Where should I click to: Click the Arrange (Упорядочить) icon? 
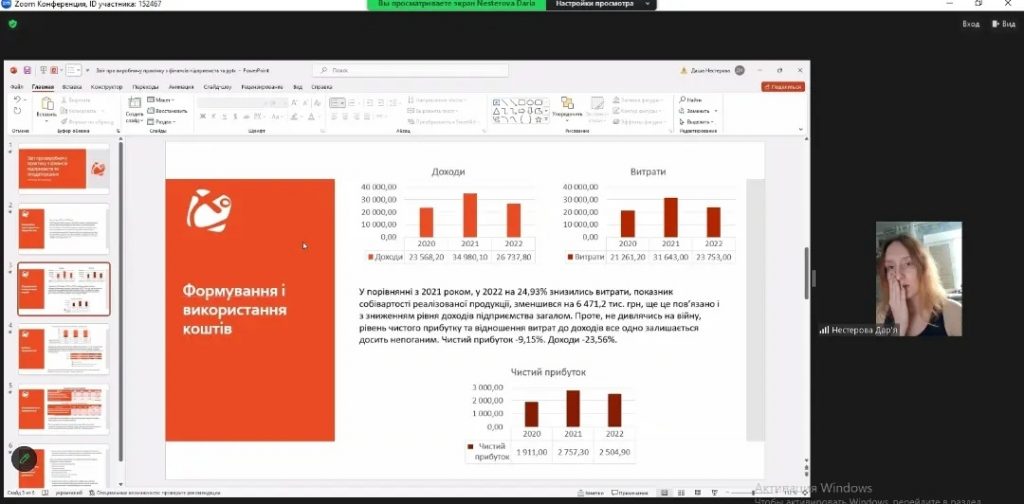pos(566,106)
